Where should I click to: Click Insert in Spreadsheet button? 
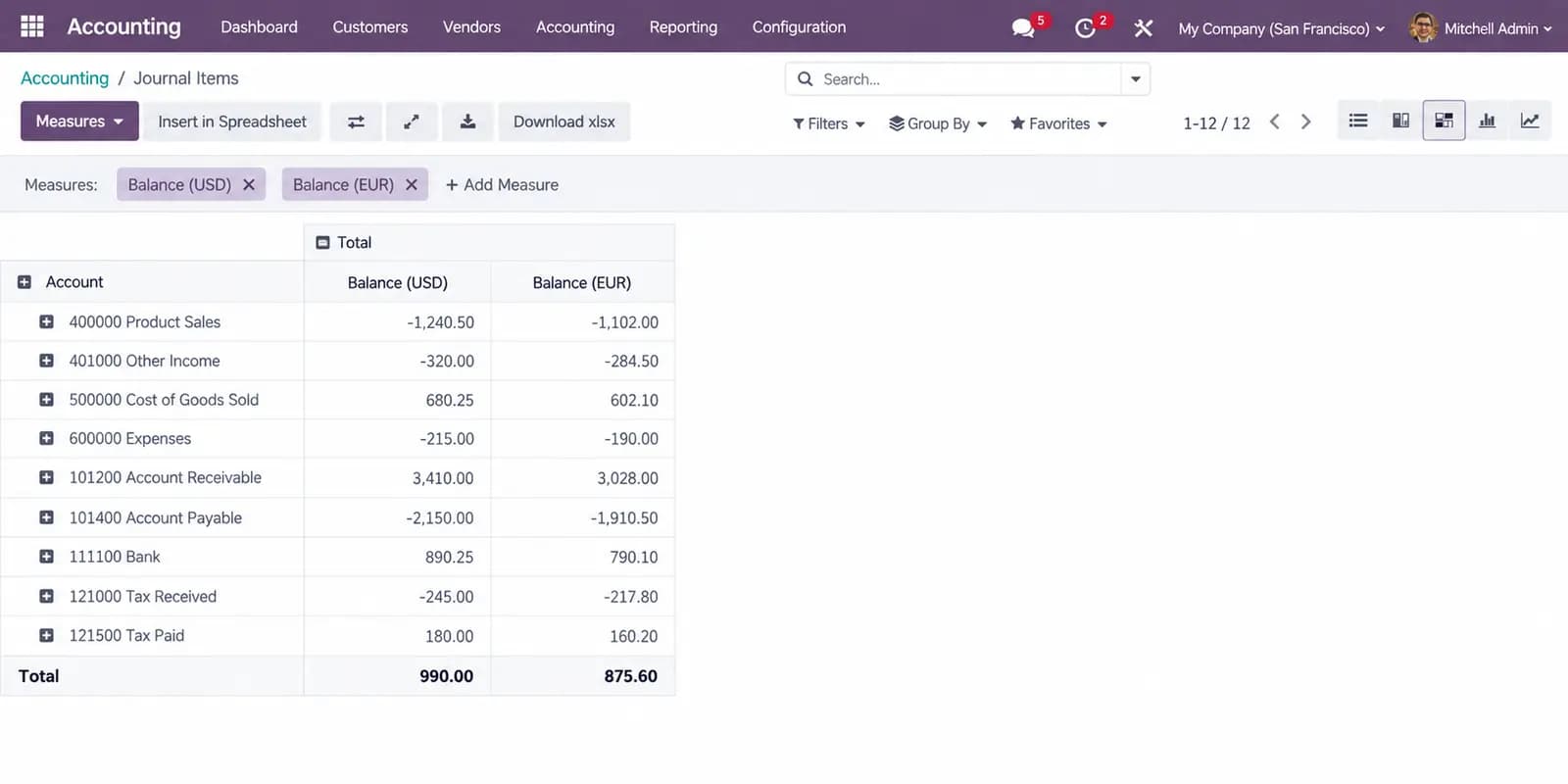232,122
